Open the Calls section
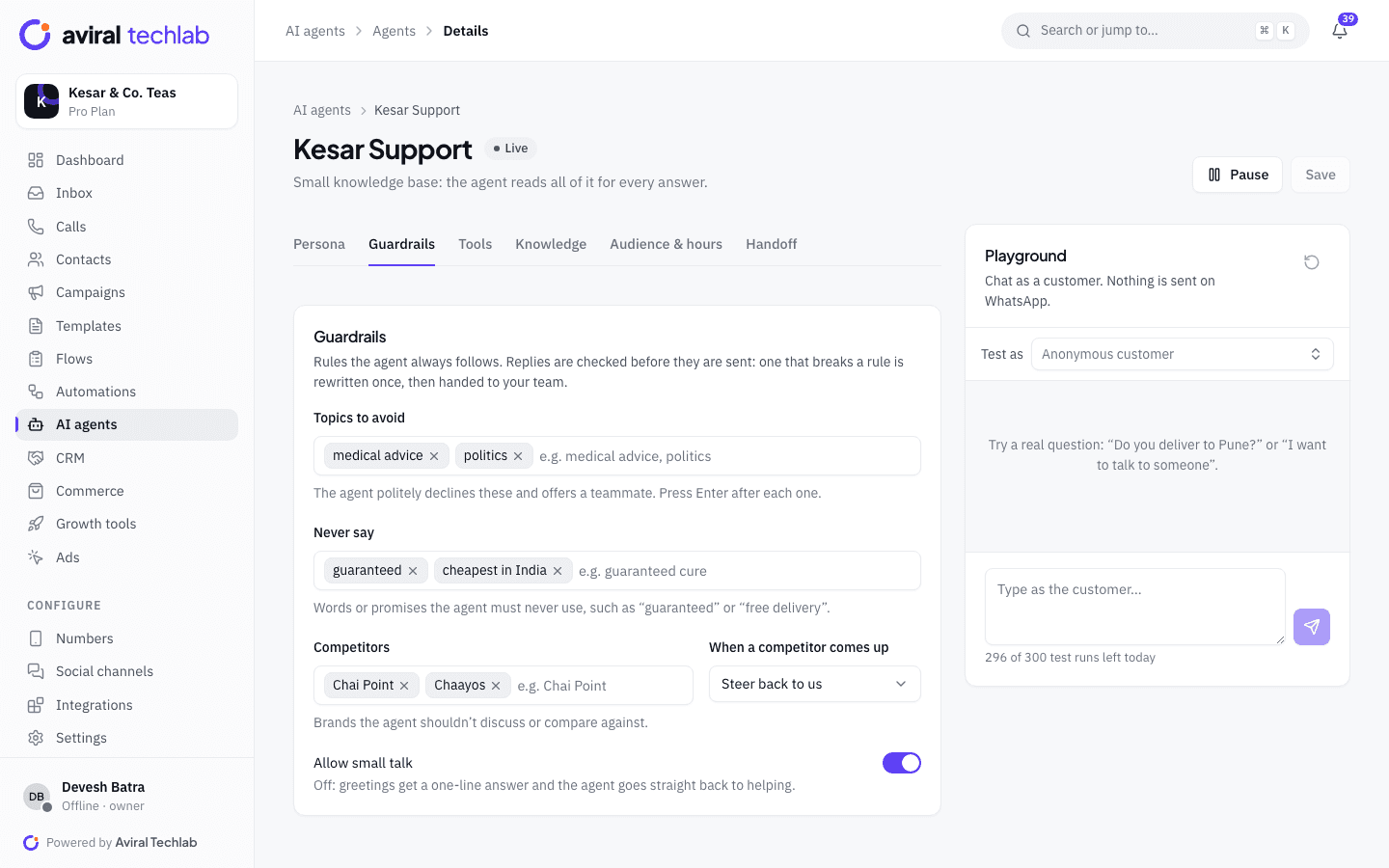The image size is (1389, 868). (x=127, y=227)
